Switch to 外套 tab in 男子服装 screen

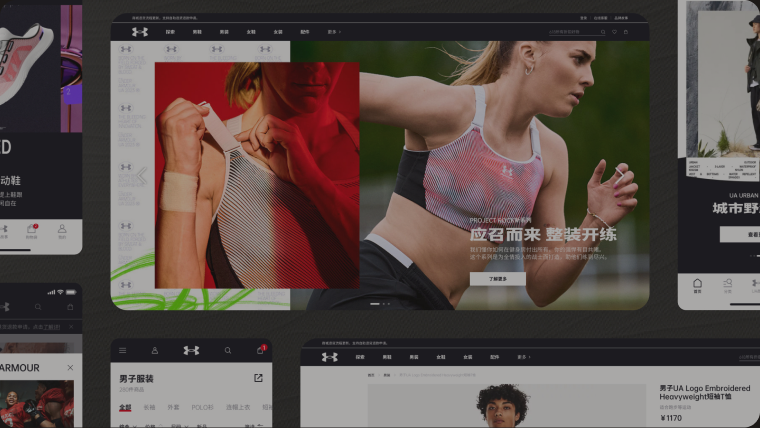[x=174, y=408]
